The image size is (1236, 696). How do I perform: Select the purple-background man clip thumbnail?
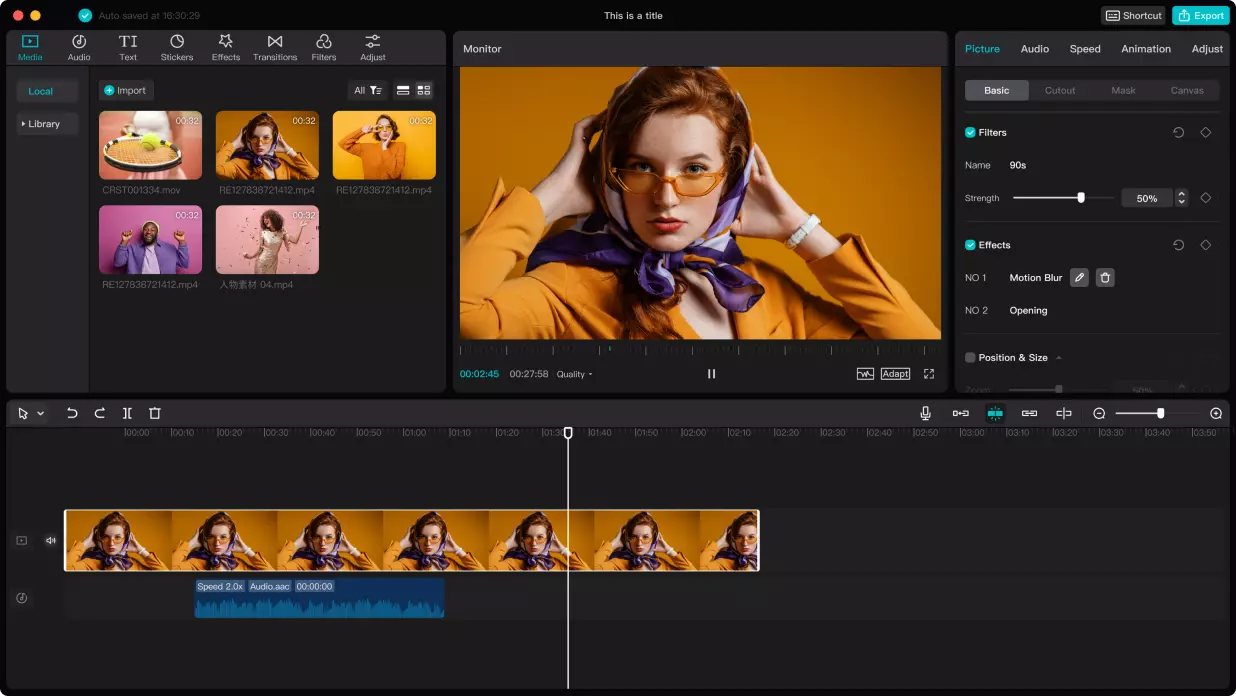pyautogui.click(x=150, y=240)
